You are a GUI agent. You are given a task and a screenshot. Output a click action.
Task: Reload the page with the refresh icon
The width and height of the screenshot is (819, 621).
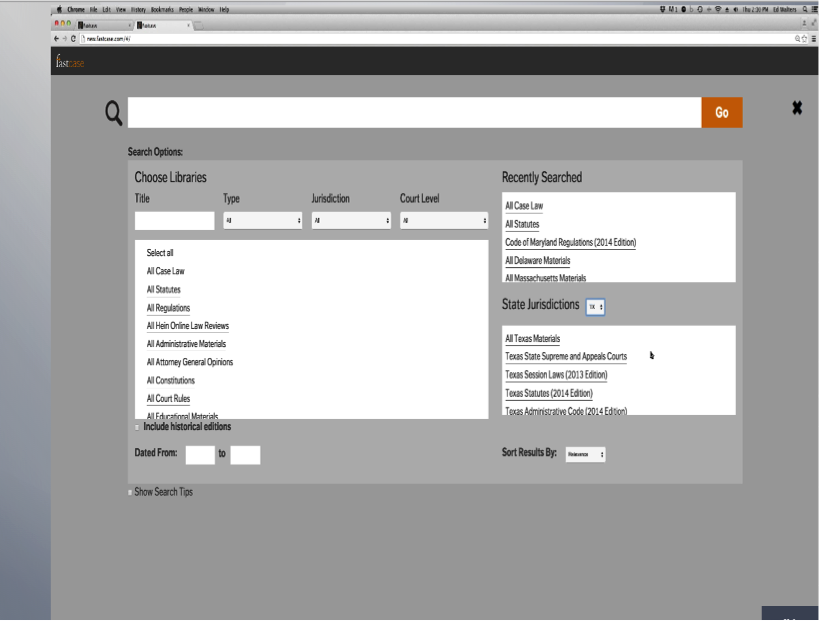[73, 39]
